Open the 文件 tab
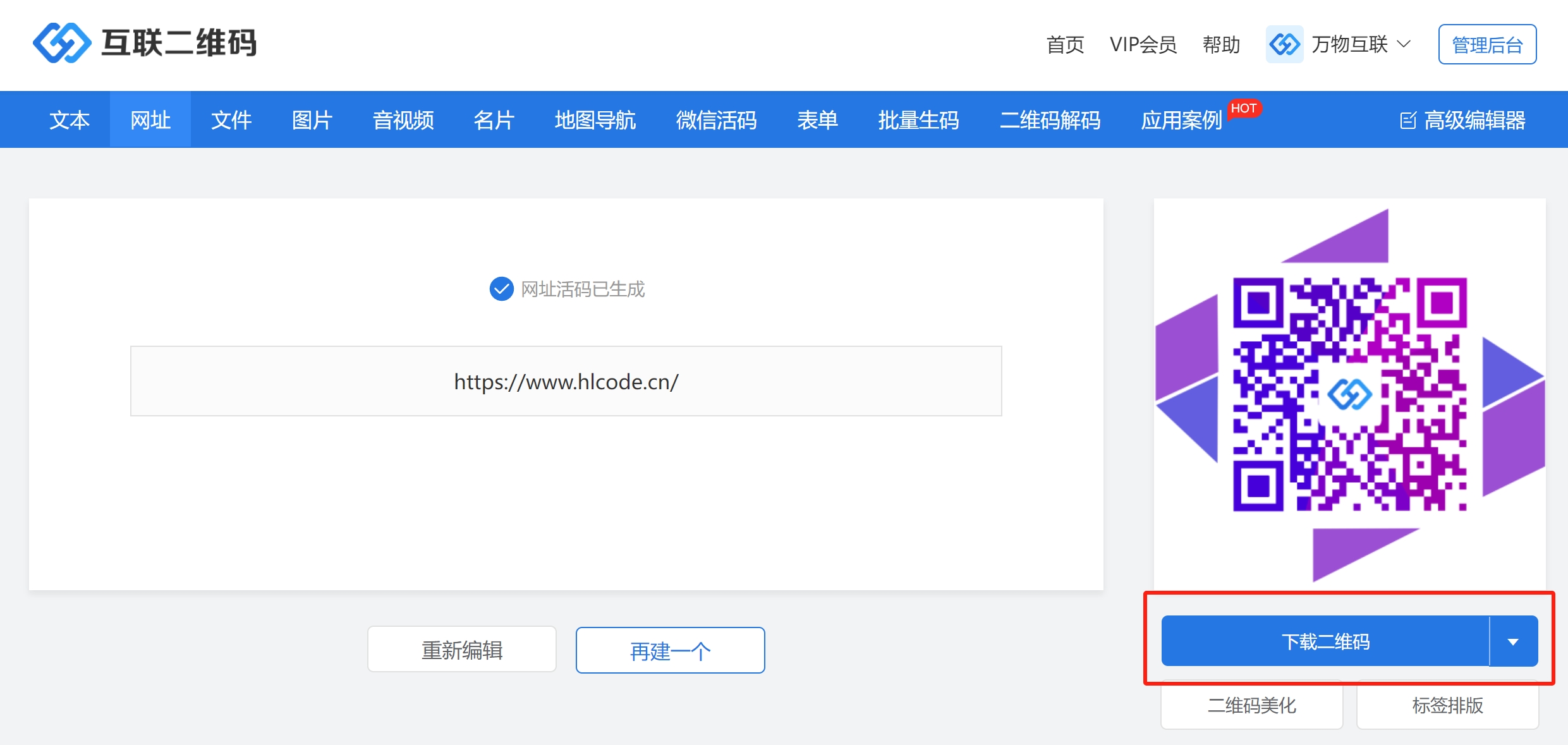Image resolution: width=1568 pixels, height=745 pixels. [x=231, y=119]
